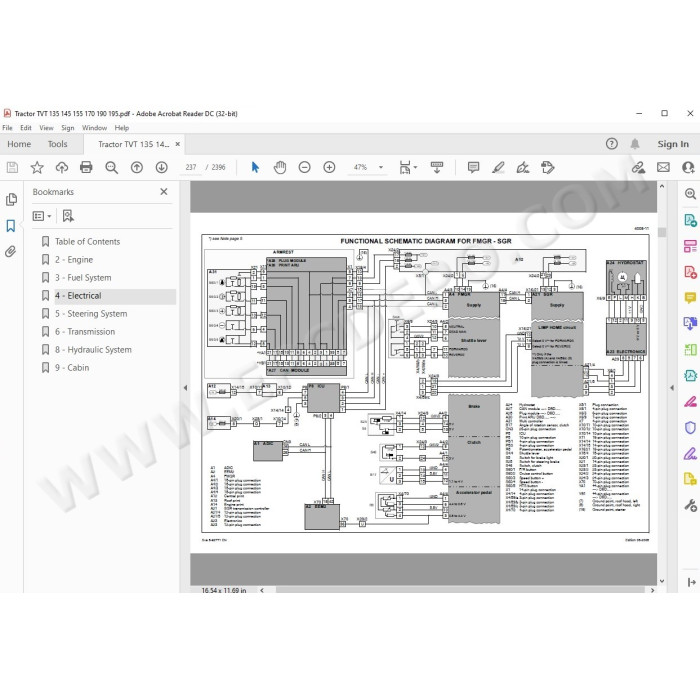Go to next page arrow icon

point(162,167)
